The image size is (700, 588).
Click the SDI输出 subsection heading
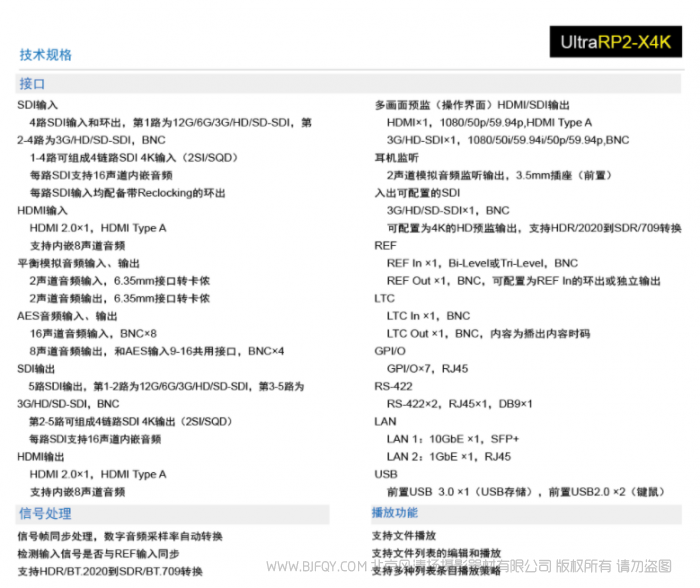click(x=38, y=369)
